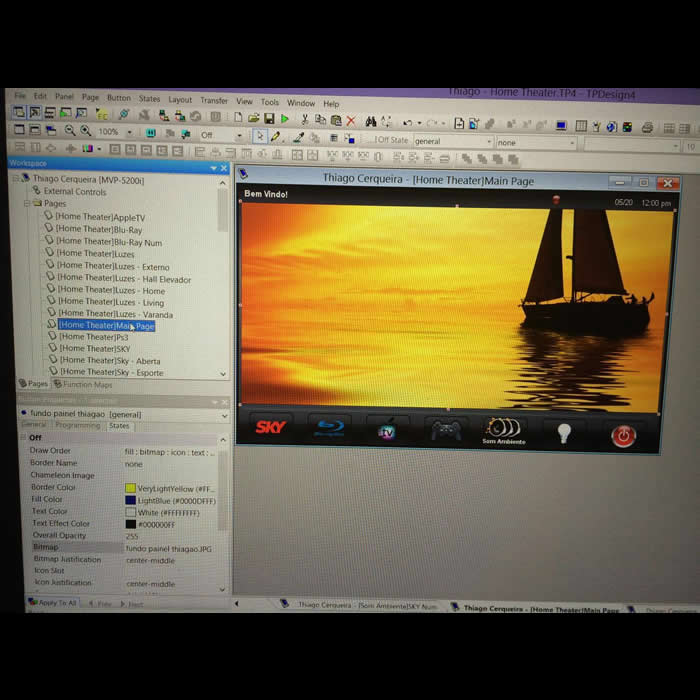Open the Layout menu
The width and height of the screenshot is (700, 700).
tap(180, 100)
